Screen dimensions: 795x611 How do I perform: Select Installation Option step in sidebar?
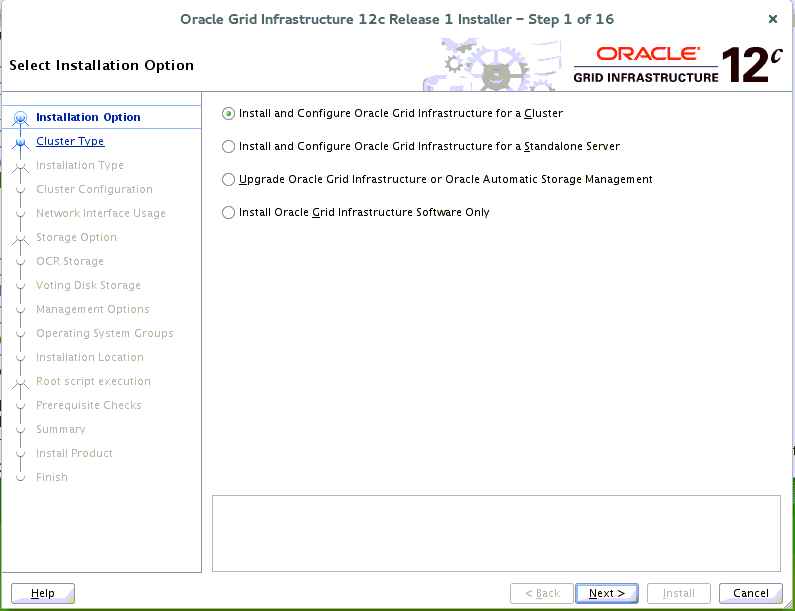point(88,118)
